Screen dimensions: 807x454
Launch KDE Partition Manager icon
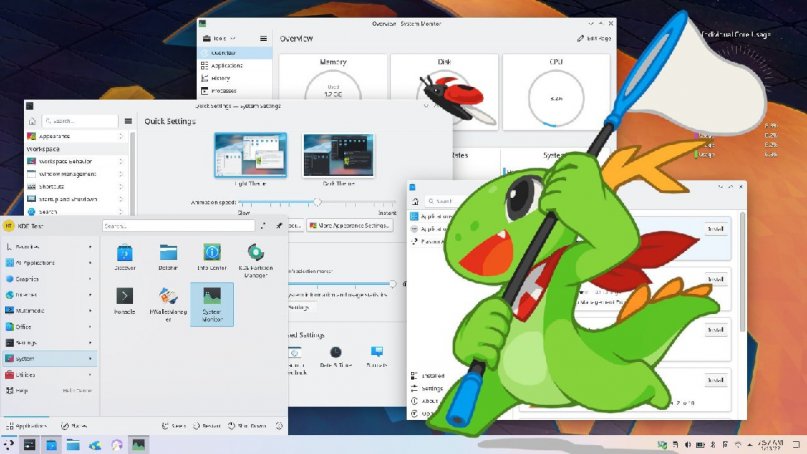pos(256,256)
